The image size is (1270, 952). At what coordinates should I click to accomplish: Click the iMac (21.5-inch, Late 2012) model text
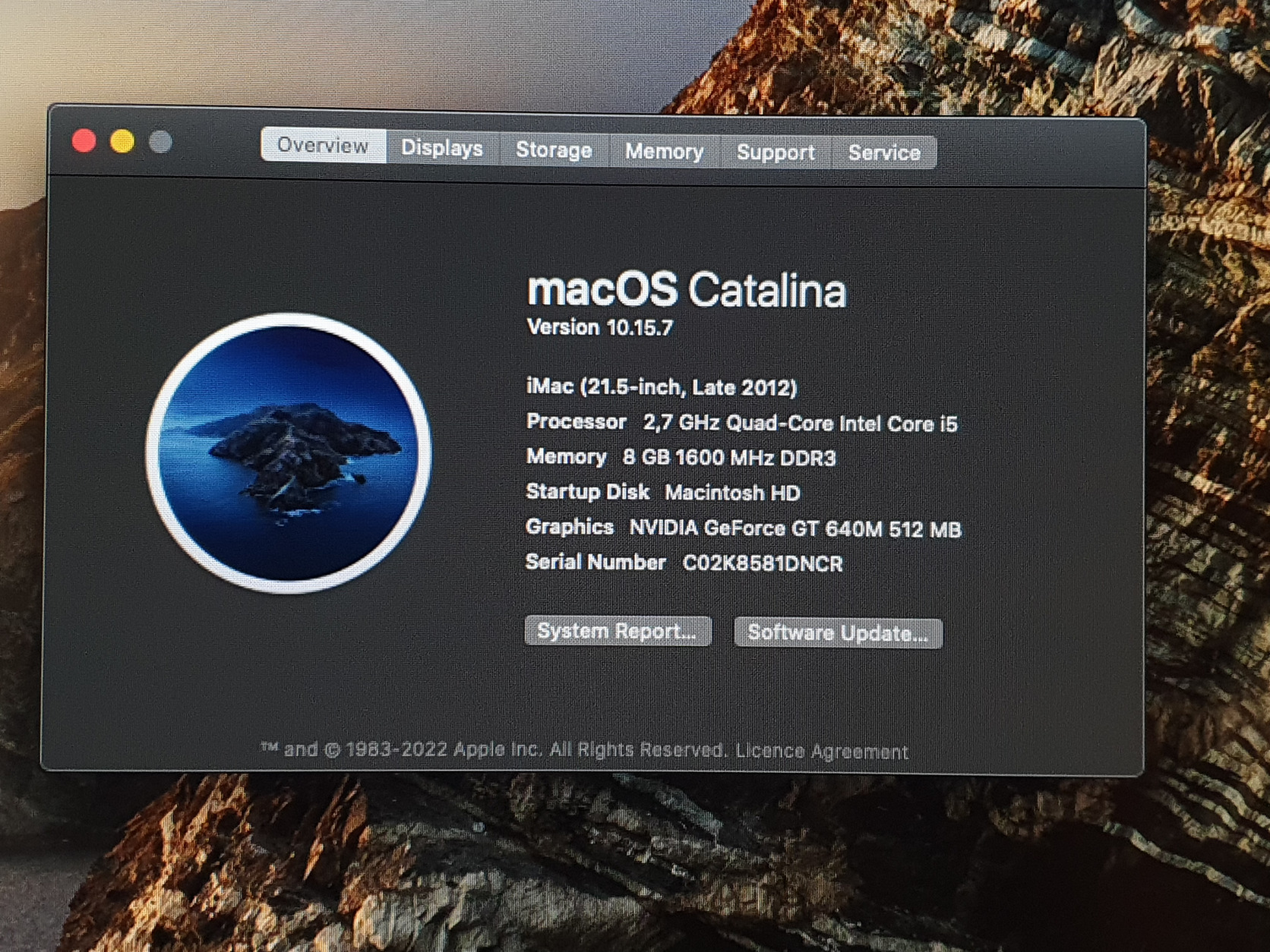(x=662, y=387)
